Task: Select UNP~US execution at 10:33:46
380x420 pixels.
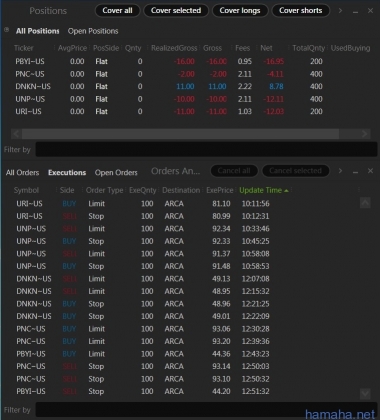Action: (x=185, y=229)
